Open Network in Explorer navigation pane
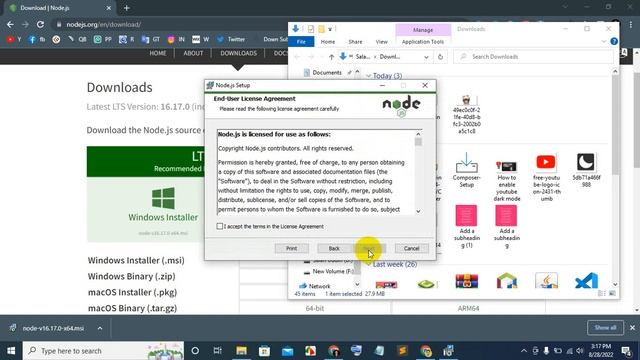The image size is (640, 360). [x=319, y=286]
